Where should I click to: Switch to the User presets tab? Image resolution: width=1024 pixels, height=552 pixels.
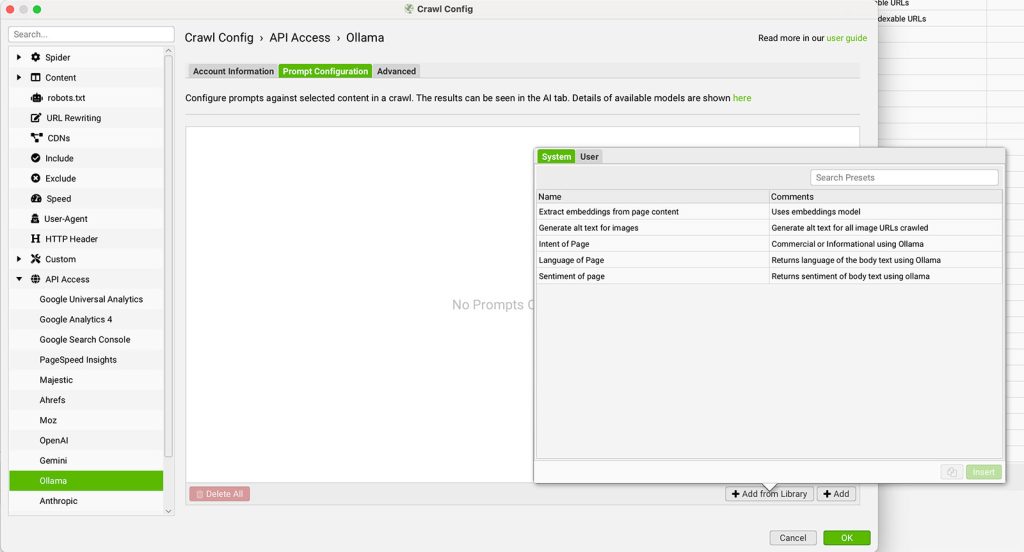(589, 157)
